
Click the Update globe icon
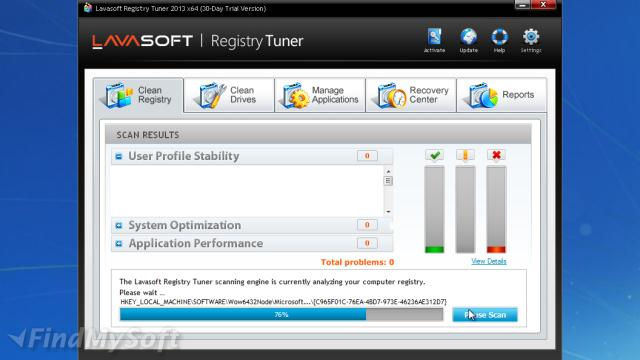(469, 40)
